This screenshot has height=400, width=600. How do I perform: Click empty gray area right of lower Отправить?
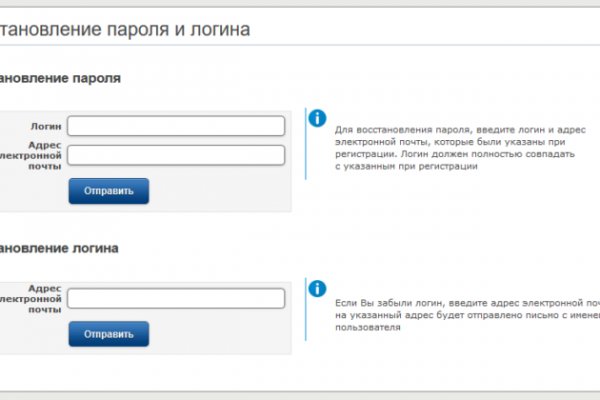pyautogui.click(x=220, y=334)
